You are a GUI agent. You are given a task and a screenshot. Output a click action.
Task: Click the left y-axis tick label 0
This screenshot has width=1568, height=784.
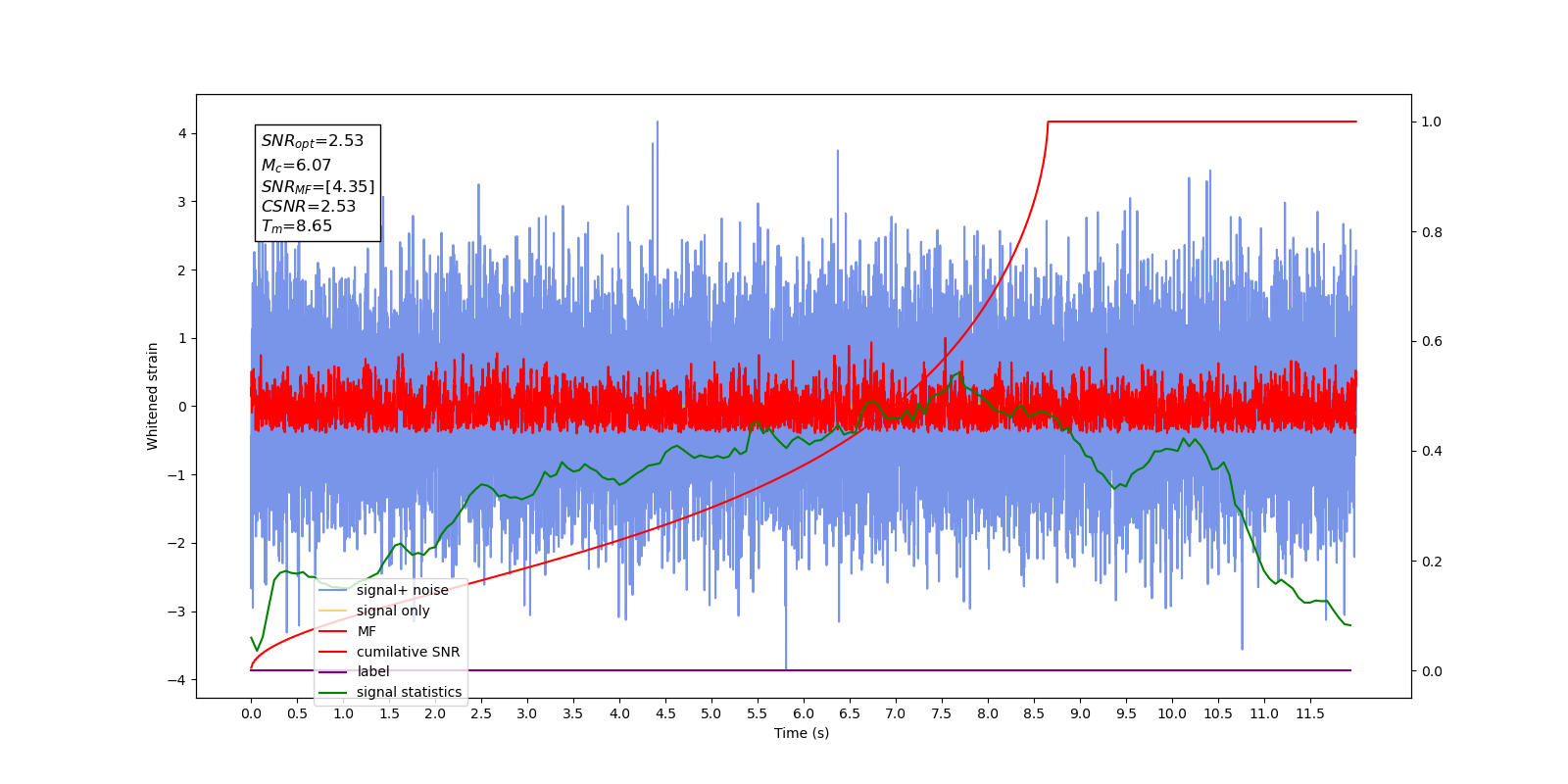click(182, 407)
